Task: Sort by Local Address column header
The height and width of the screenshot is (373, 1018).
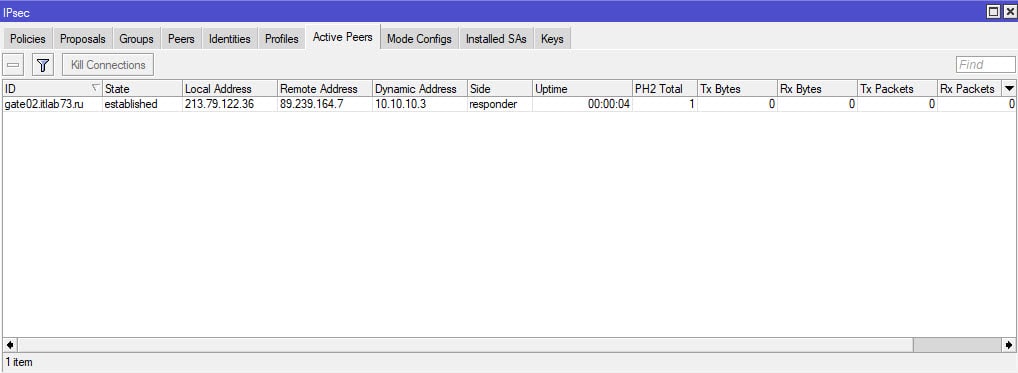Action: pyautogui.click(x=230, y=88)
